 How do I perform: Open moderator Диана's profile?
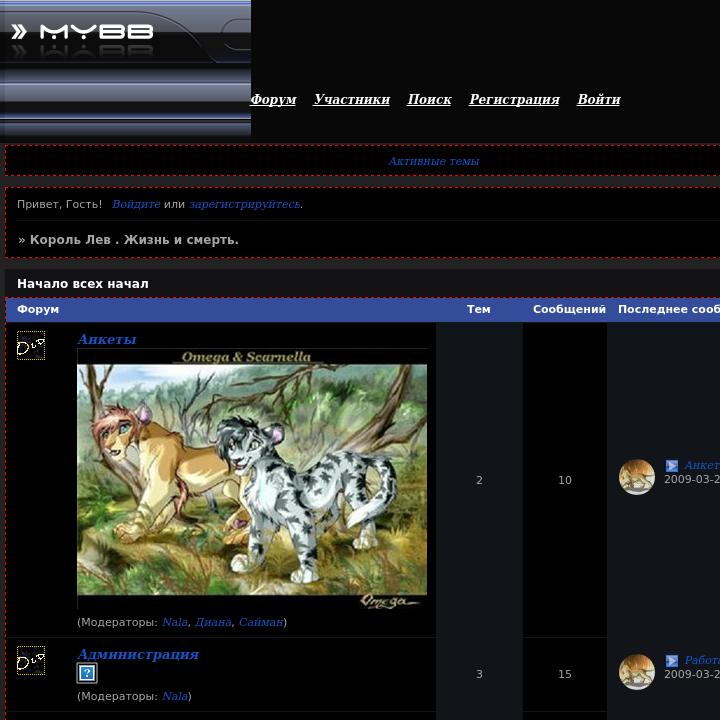(x=213, y=622)
